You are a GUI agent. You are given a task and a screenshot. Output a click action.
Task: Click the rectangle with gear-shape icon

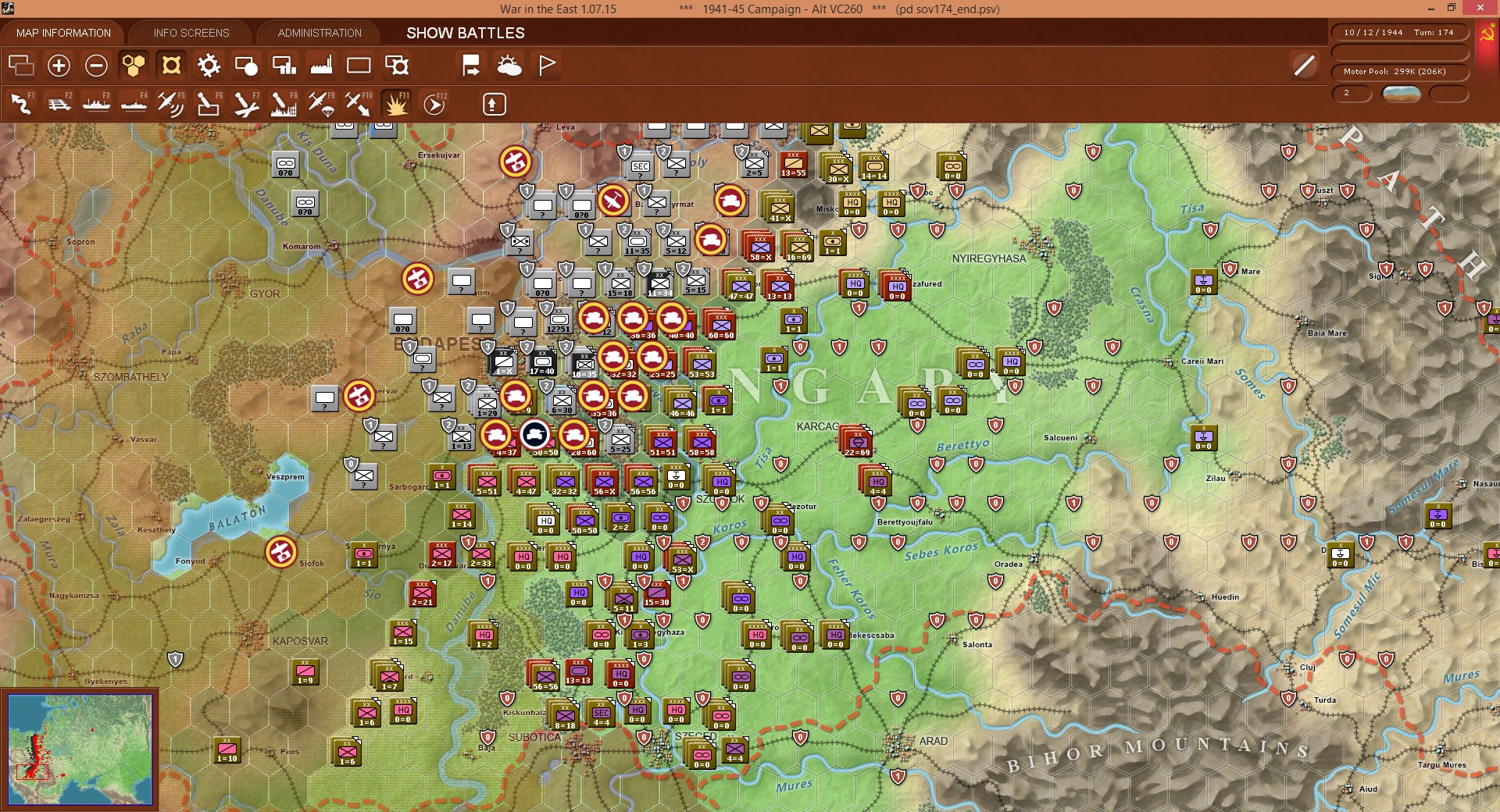tap(397, 66)
